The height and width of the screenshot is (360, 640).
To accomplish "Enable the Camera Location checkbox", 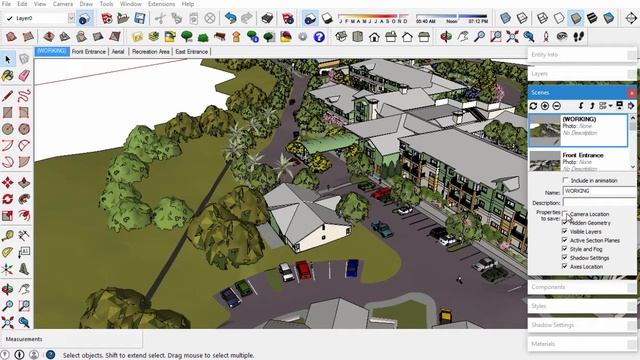I will coord(565,214).
